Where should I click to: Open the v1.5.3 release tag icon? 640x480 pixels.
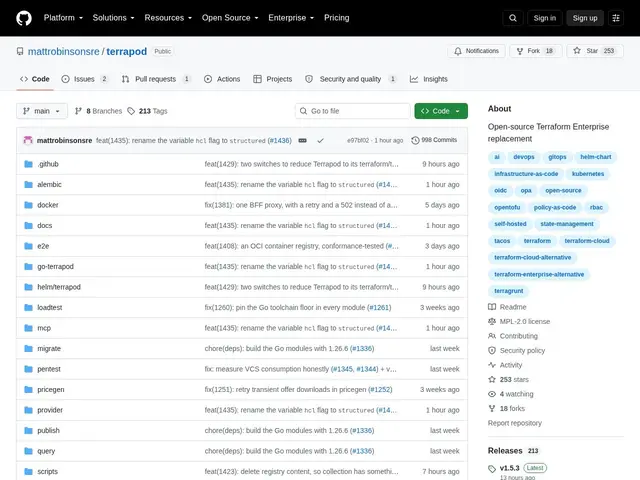[492, 469]
